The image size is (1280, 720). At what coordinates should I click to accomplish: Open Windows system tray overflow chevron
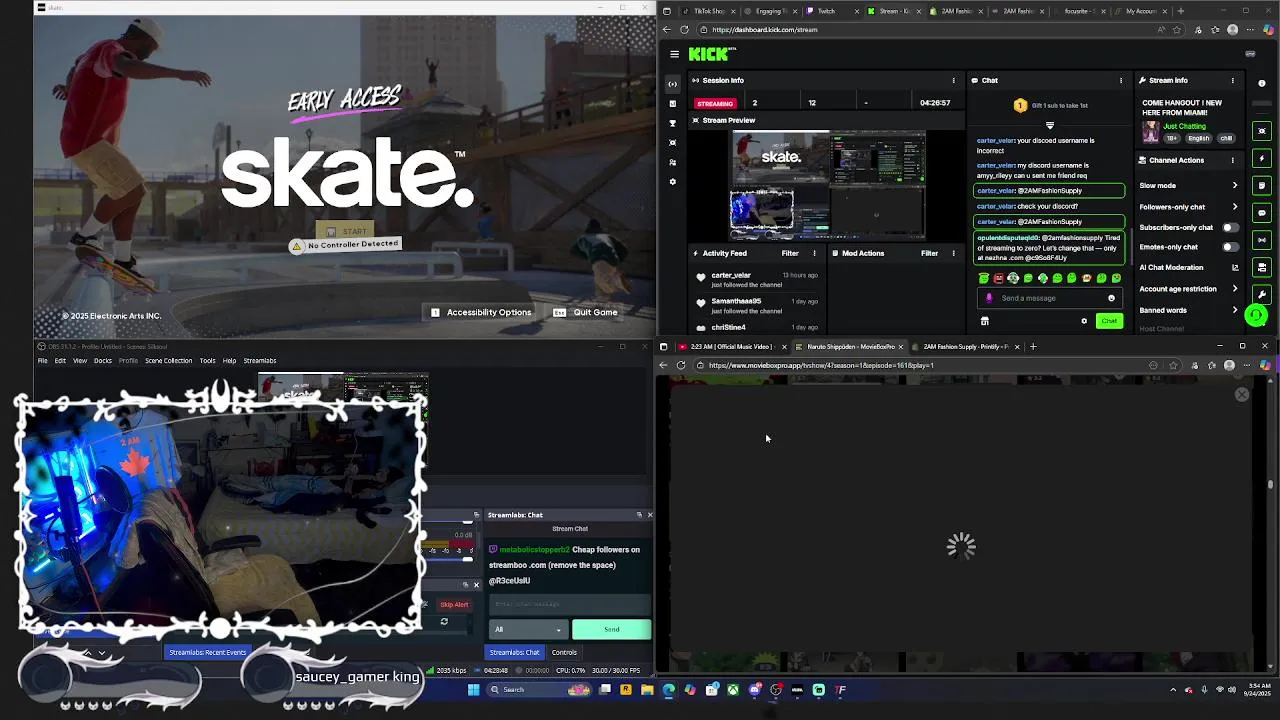coord(1173,689)
